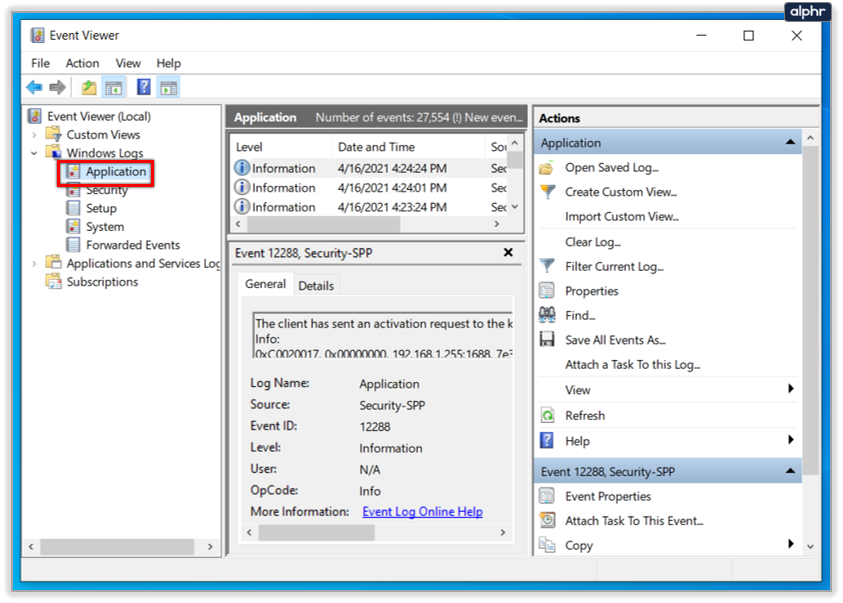Sort events by Date and Time column
This screenshot has width=843, height=603.
click(x=376, y=147)
